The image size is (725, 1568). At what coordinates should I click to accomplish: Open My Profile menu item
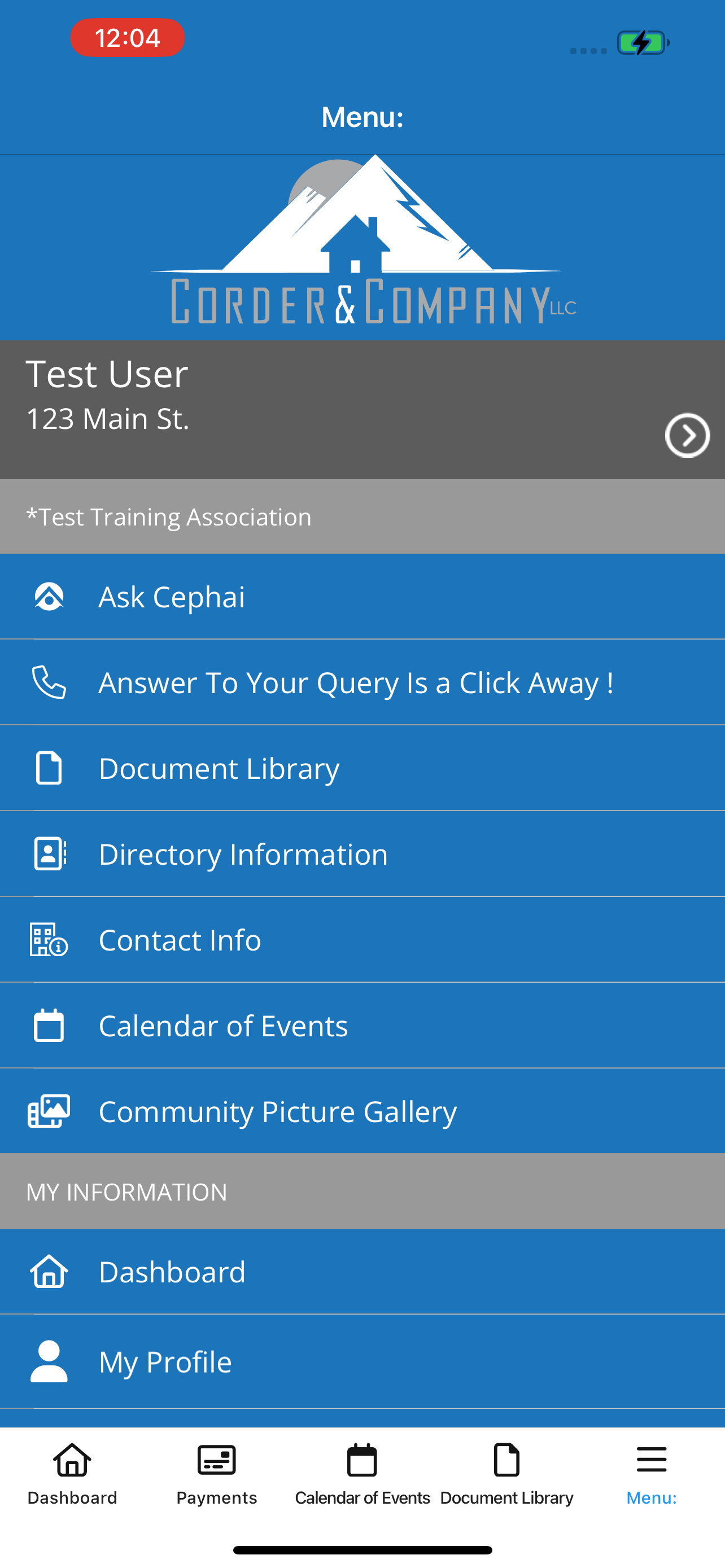coord(362,1361)
